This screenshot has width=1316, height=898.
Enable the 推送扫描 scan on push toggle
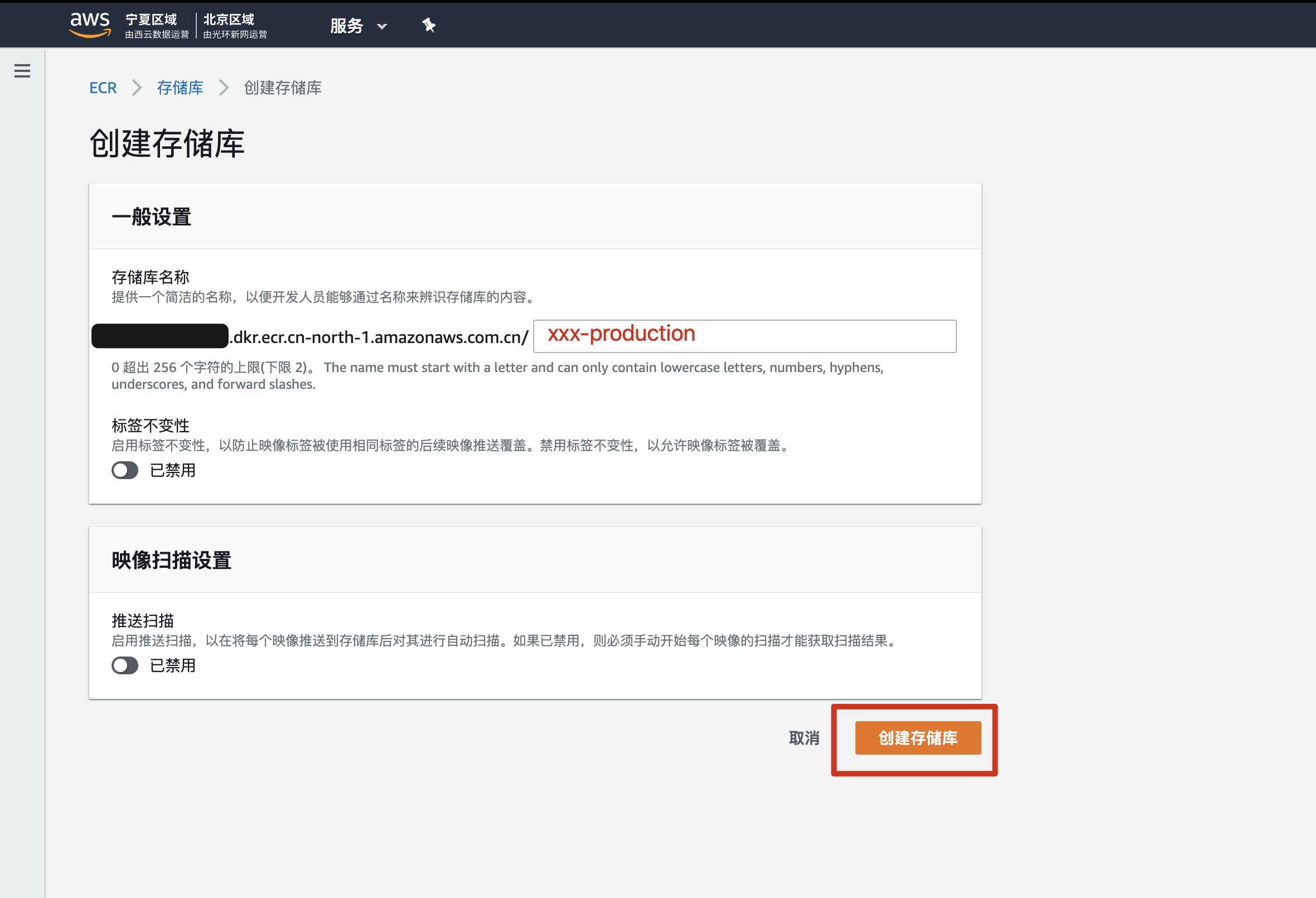[x=125, y=665]
